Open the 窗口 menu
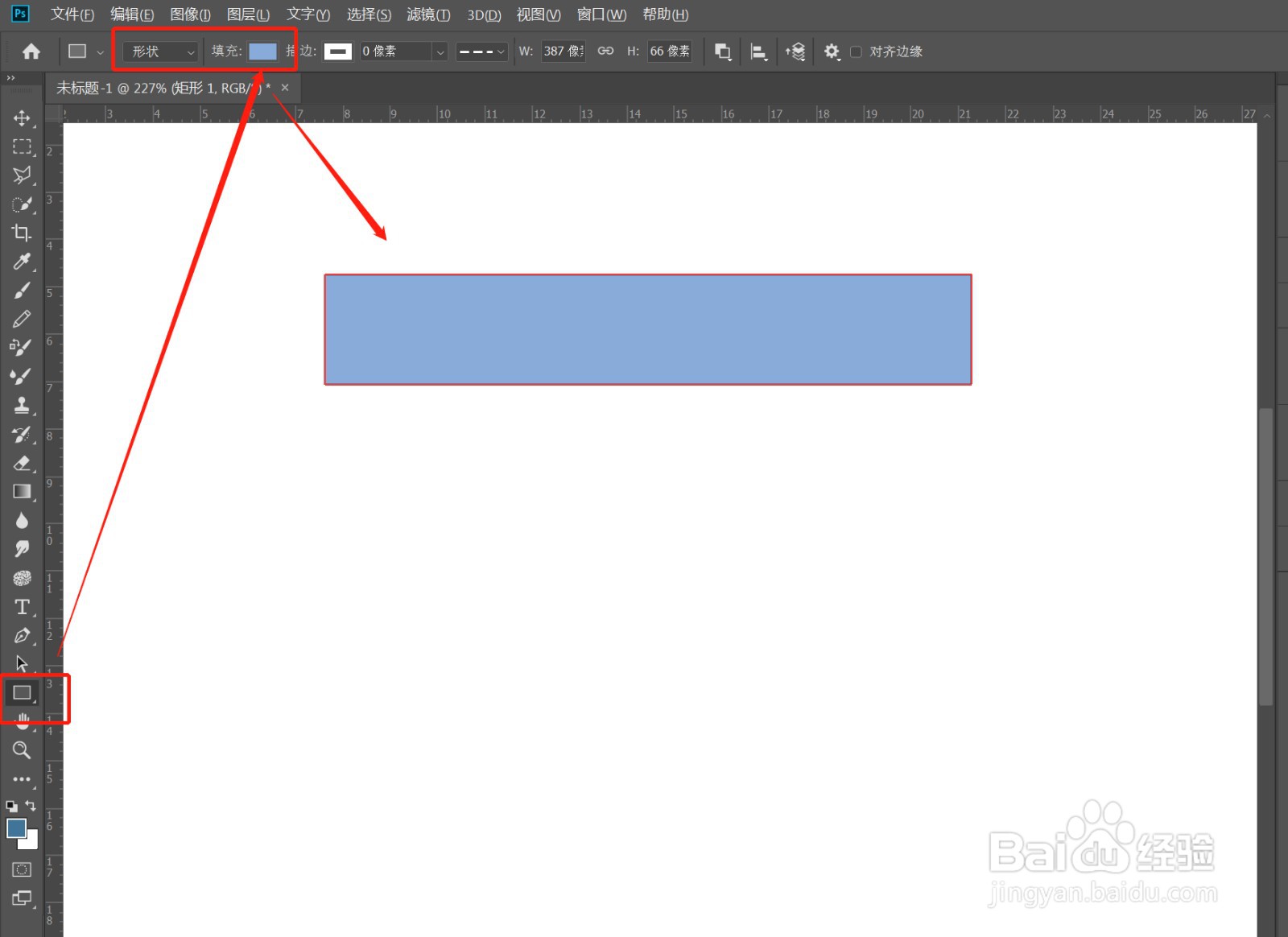The image size is (1288, 937). 601,14
